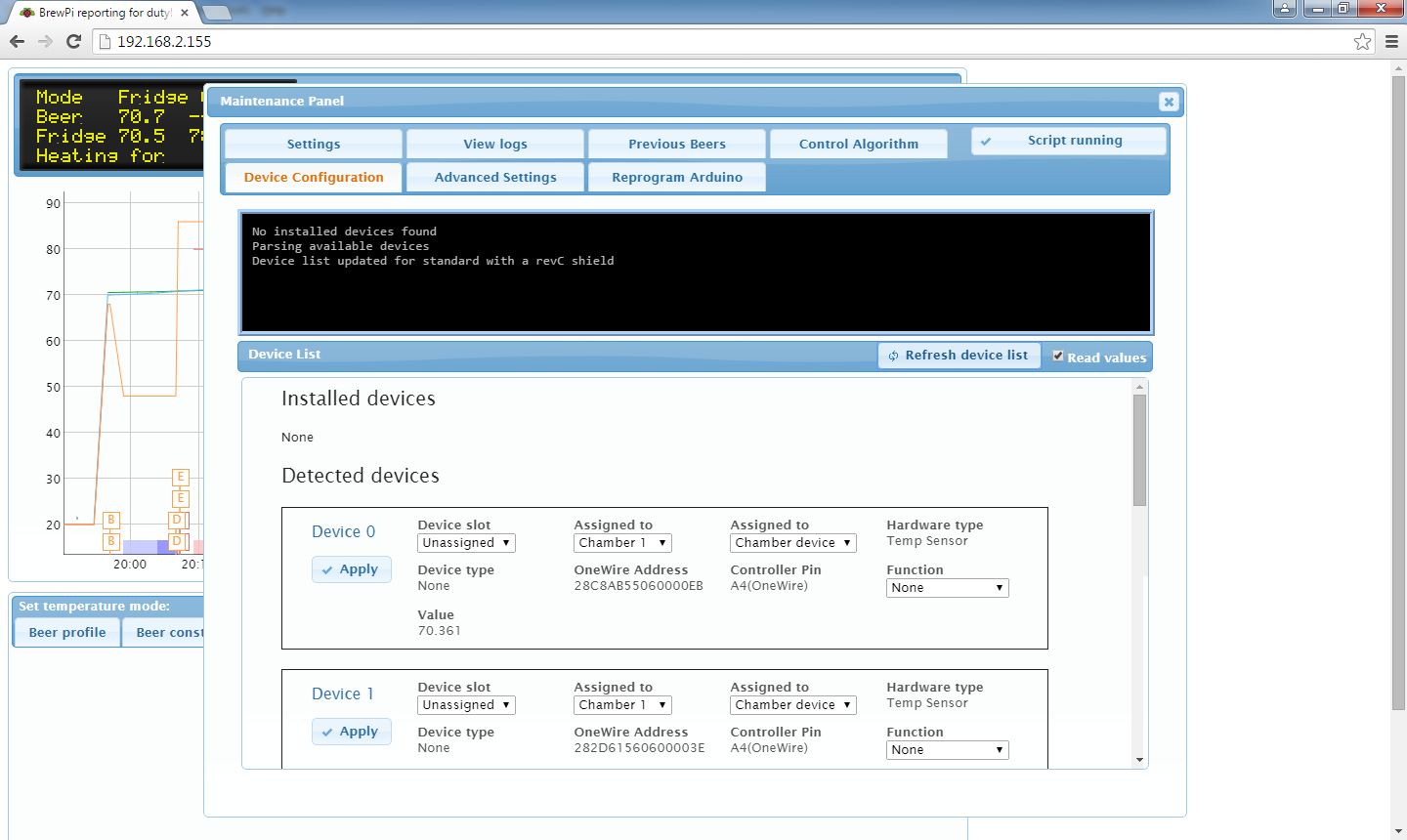Image resolution: width=1407 pixels, height=840 pixels.
Task: Click the Script running status button
Action: 1069,141
